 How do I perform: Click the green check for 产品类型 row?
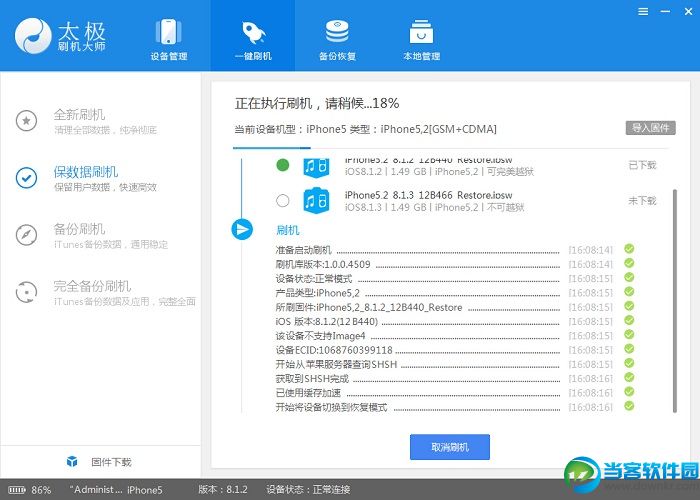(629, 292)
